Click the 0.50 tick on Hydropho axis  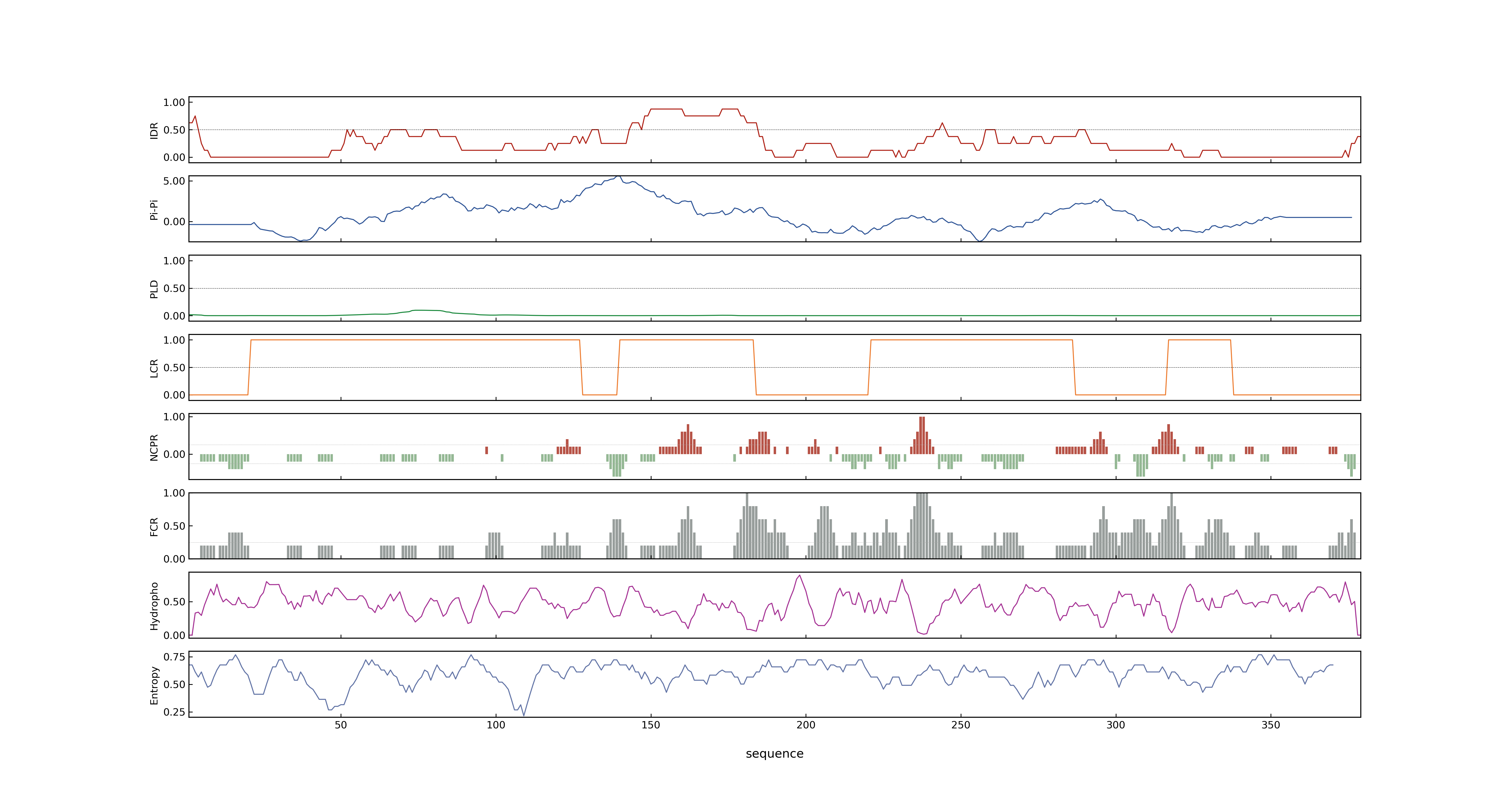[174, 602]
